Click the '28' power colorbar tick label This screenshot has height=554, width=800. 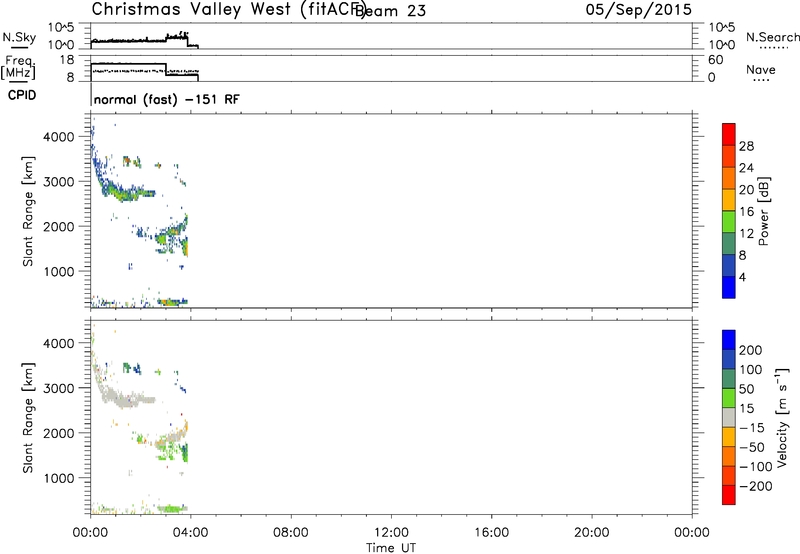746,146
